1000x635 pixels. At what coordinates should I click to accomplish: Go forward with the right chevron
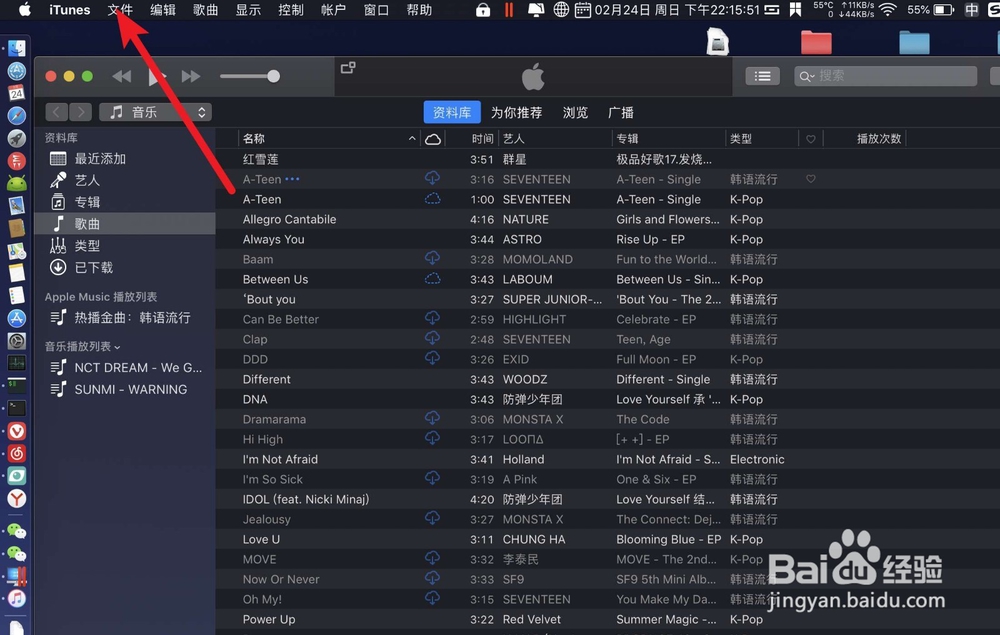pos(80,112)
